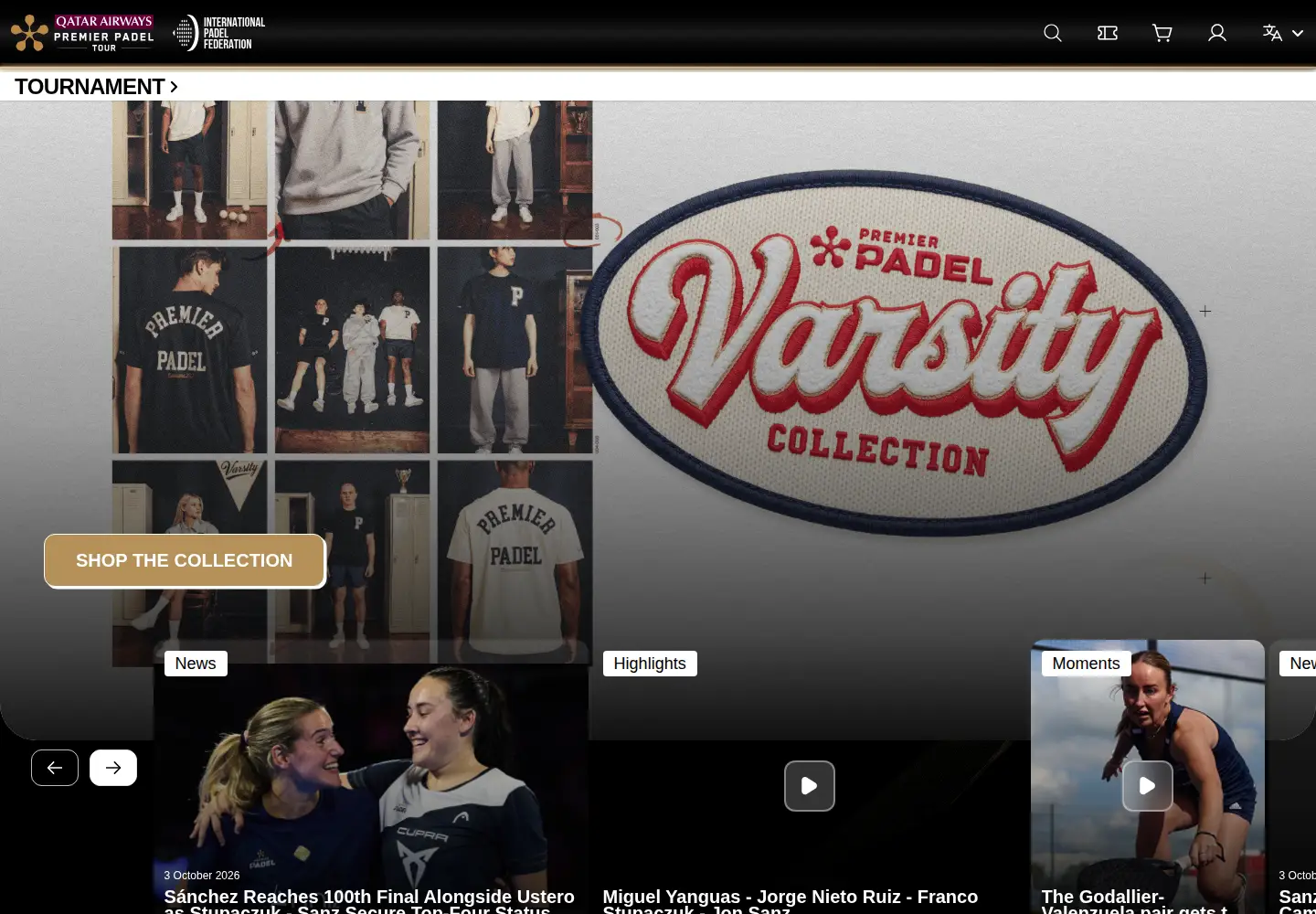Click SHOP THE COLLECTION button
Image resolution: width=1316 pixels, height=914 pixels.
click(185, 560)
